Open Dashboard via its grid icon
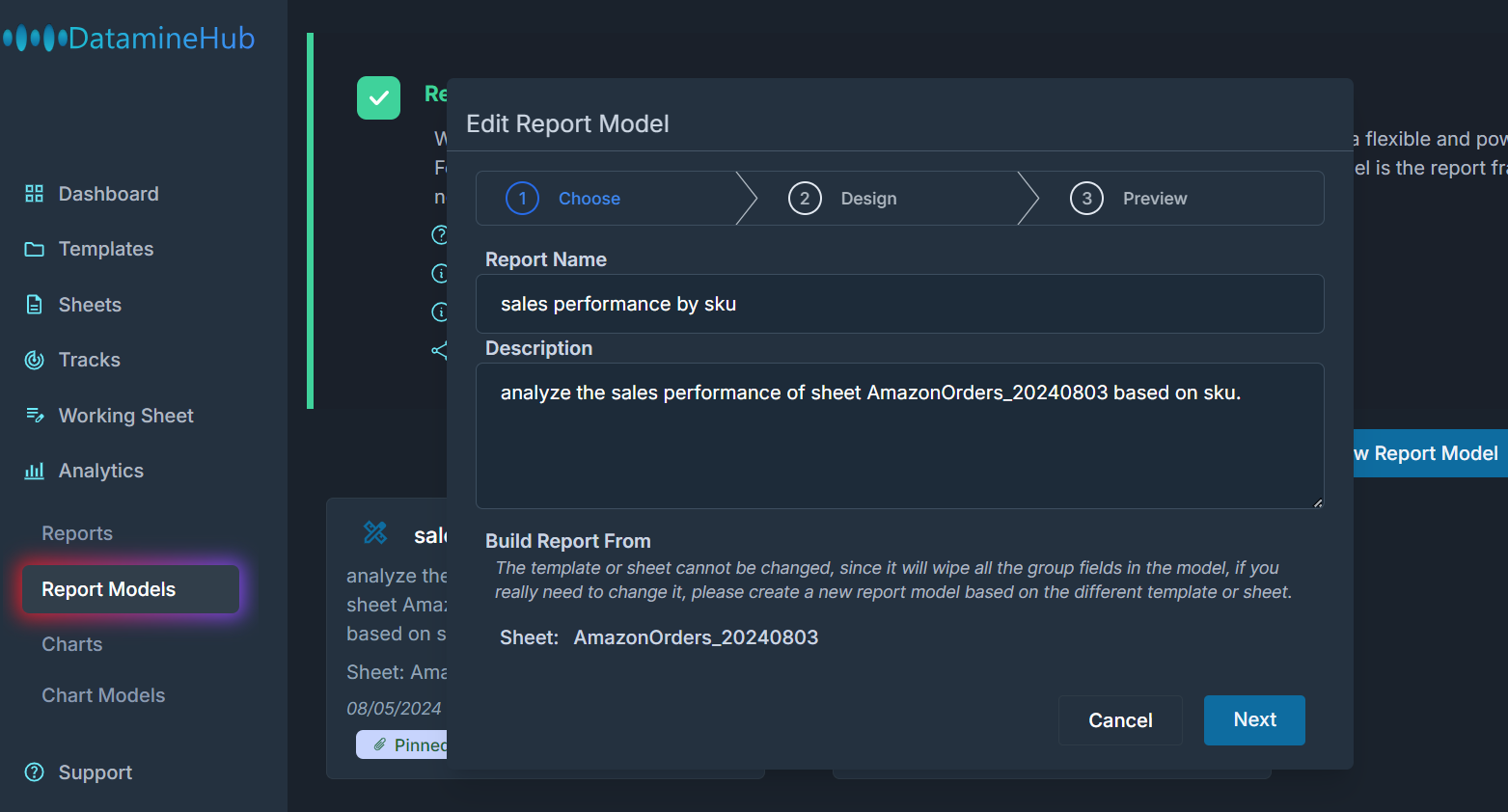Viewport: 1508px width, 812px height. (35, 194)
